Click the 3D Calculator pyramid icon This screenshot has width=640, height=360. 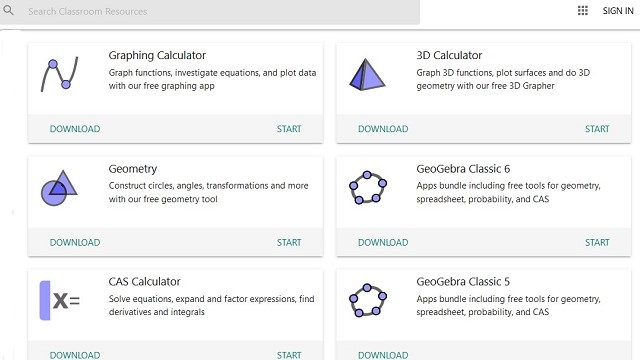(367, 74)
